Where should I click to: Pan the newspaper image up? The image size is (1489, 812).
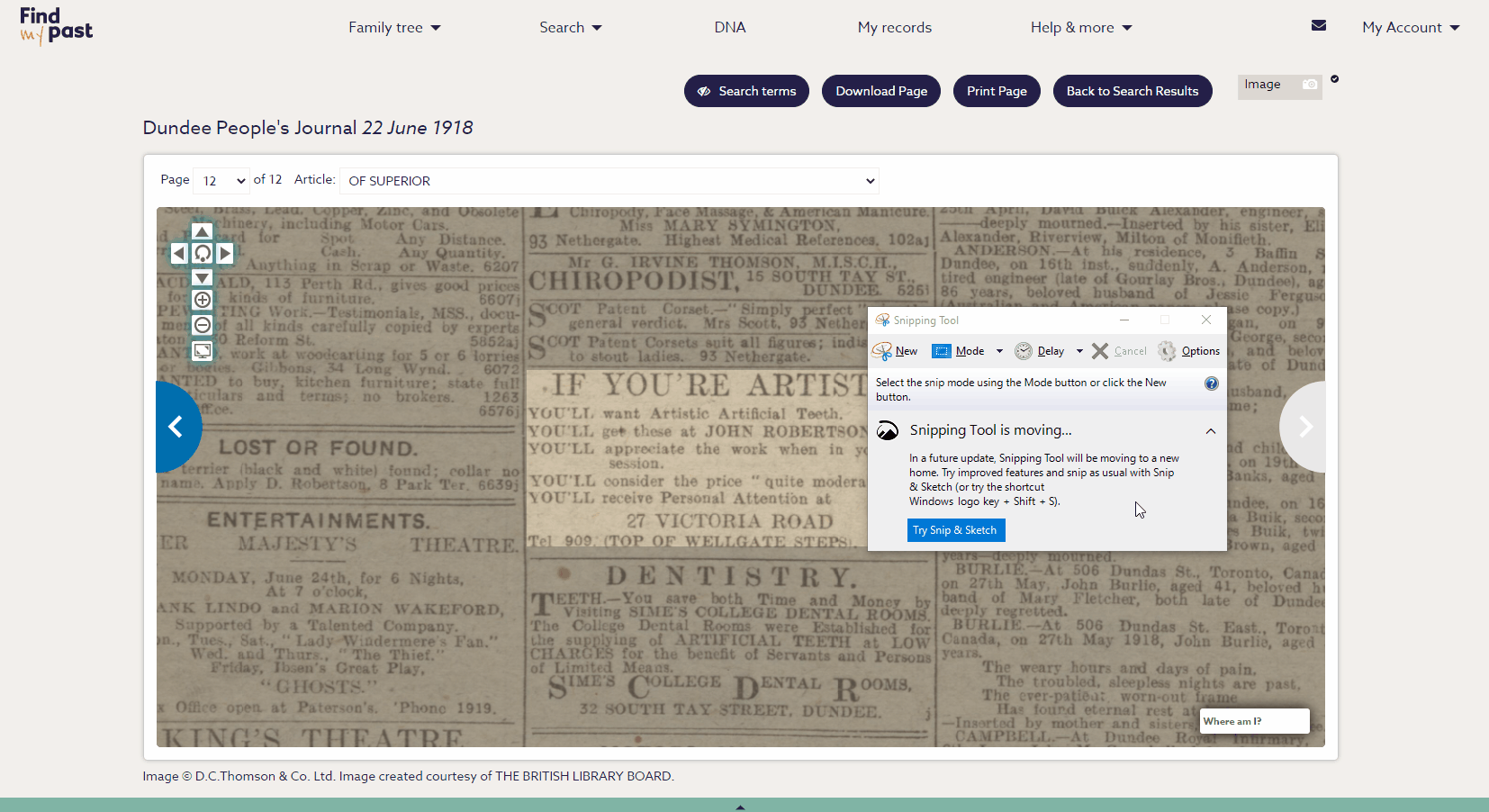pos(203,231)
